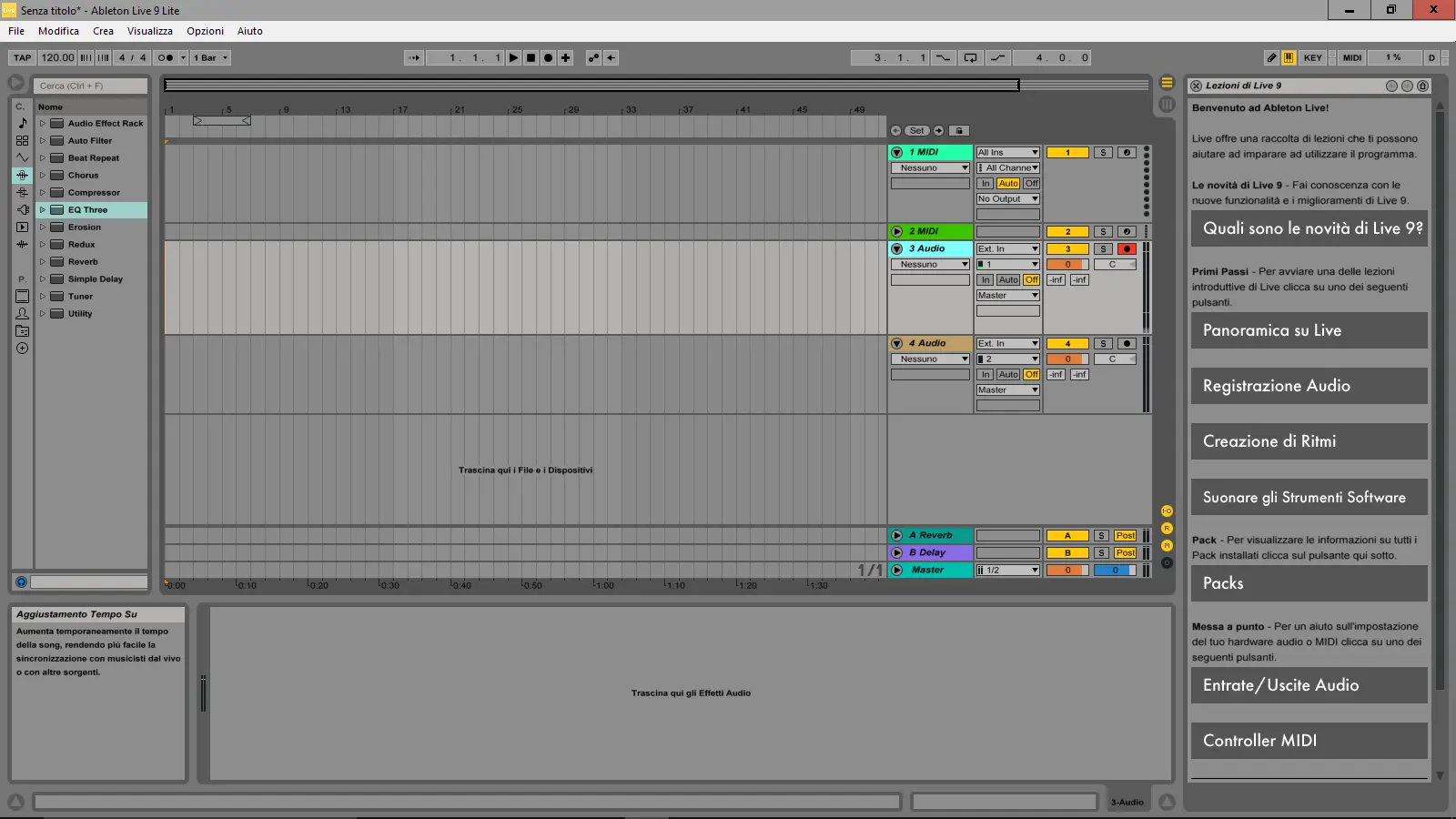
Task: Arm the 4 Audio track for recording
Action: point(1127,343)
